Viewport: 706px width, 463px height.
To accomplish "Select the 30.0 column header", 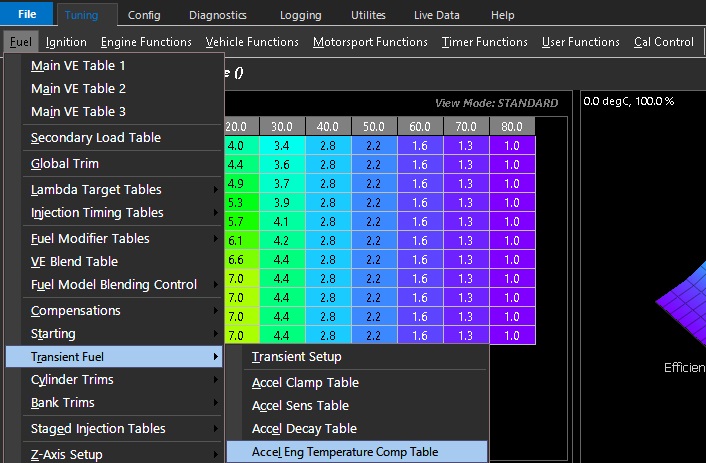I will click(x=282, y=127).
